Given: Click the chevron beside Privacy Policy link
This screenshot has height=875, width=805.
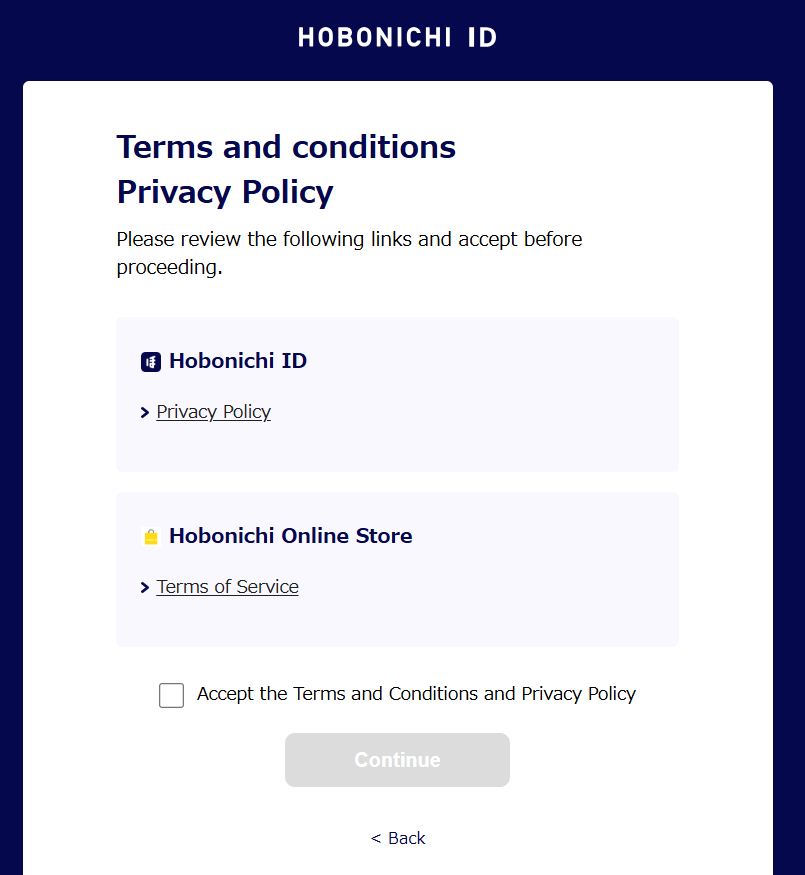Looking at the screenshot, I should pos(145,412).
